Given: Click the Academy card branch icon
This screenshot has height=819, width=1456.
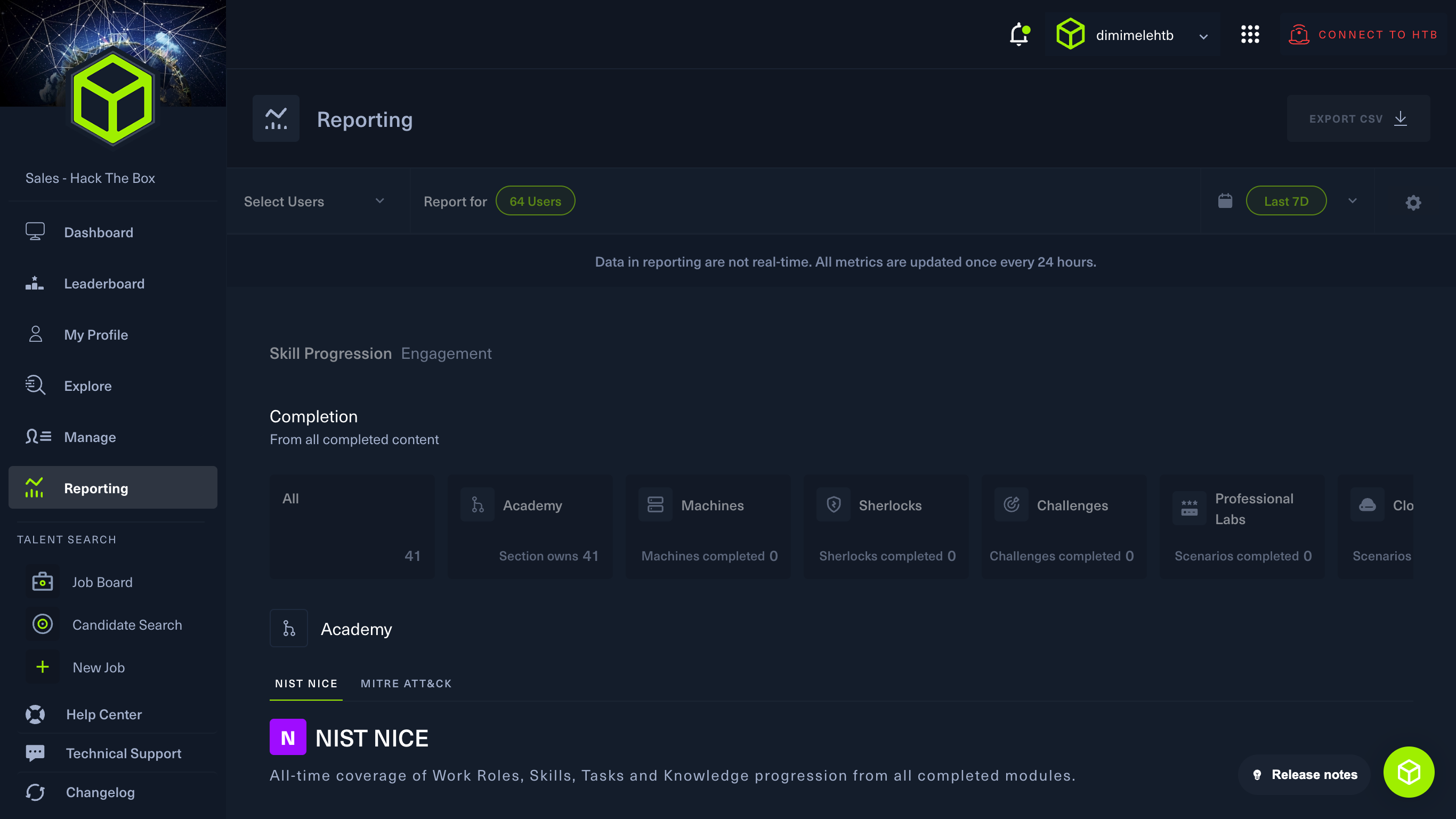Looking at the screenshot, I should [x=478, y=504].
